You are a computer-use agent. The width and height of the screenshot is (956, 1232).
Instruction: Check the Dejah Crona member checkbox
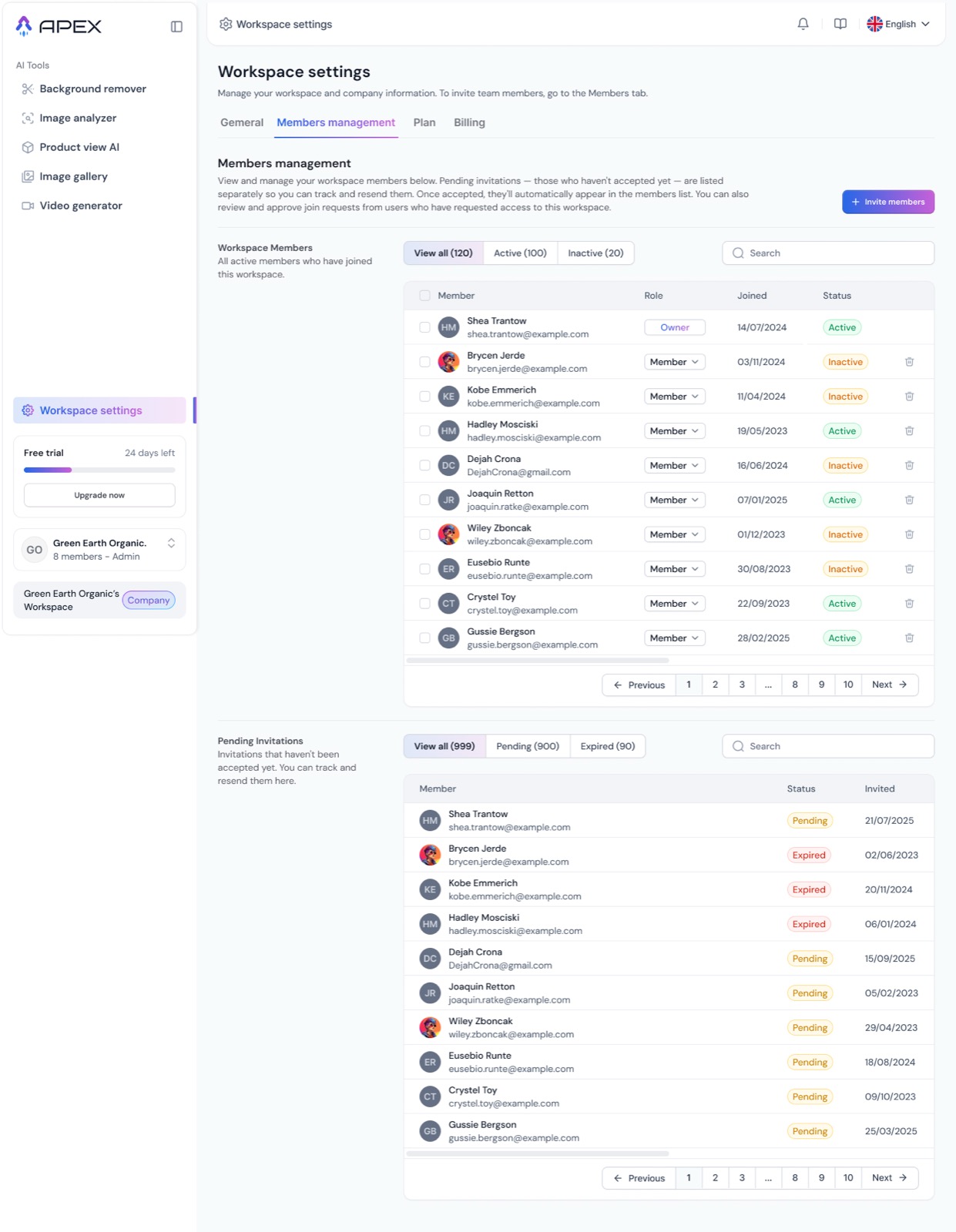[x=424, y=465]
